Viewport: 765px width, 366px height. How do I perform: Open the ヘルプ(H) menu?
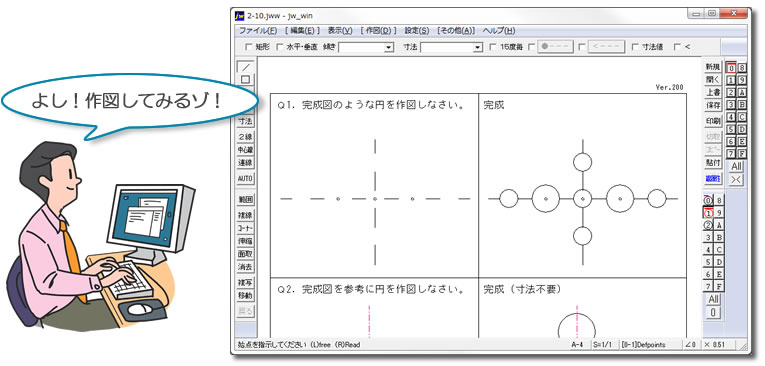499,30
